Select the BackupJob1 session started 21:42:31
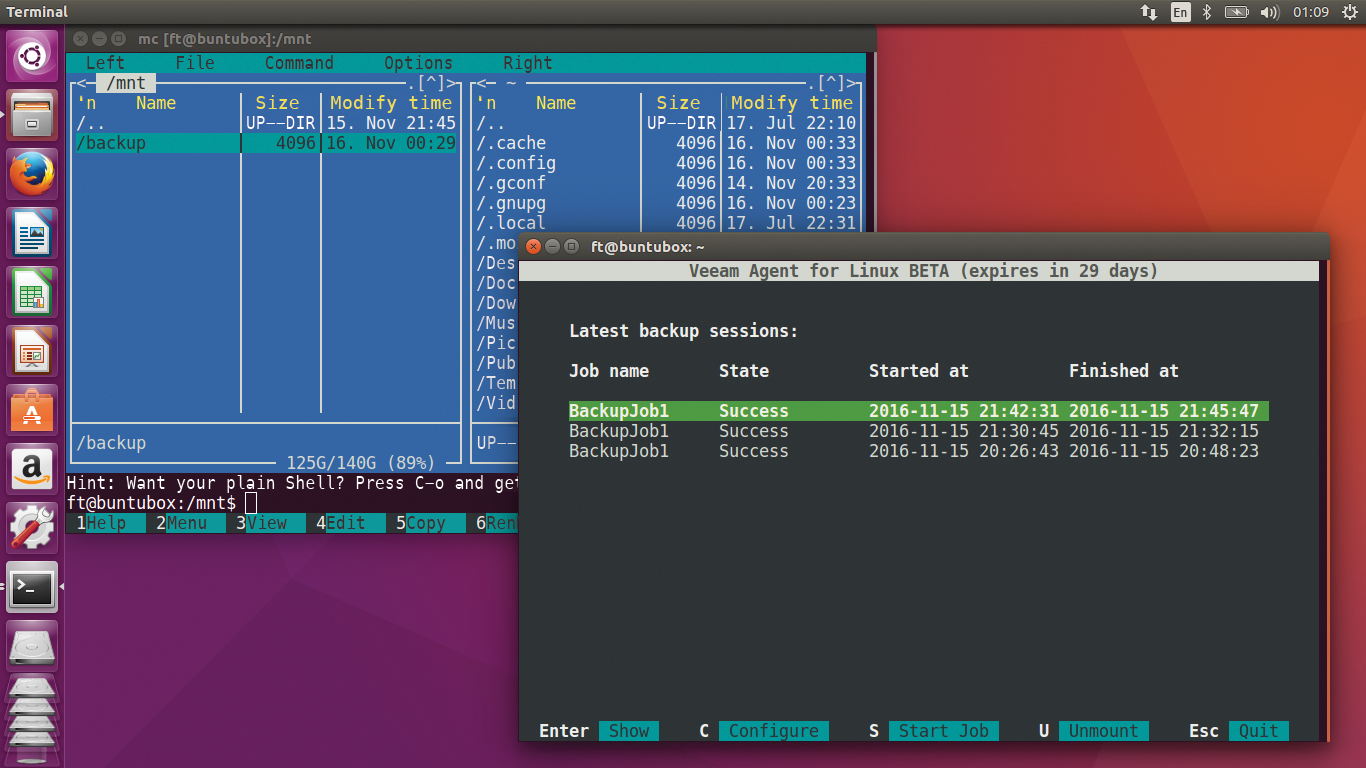The width and height of the screenshot is (1366, 768). point(918,411)
